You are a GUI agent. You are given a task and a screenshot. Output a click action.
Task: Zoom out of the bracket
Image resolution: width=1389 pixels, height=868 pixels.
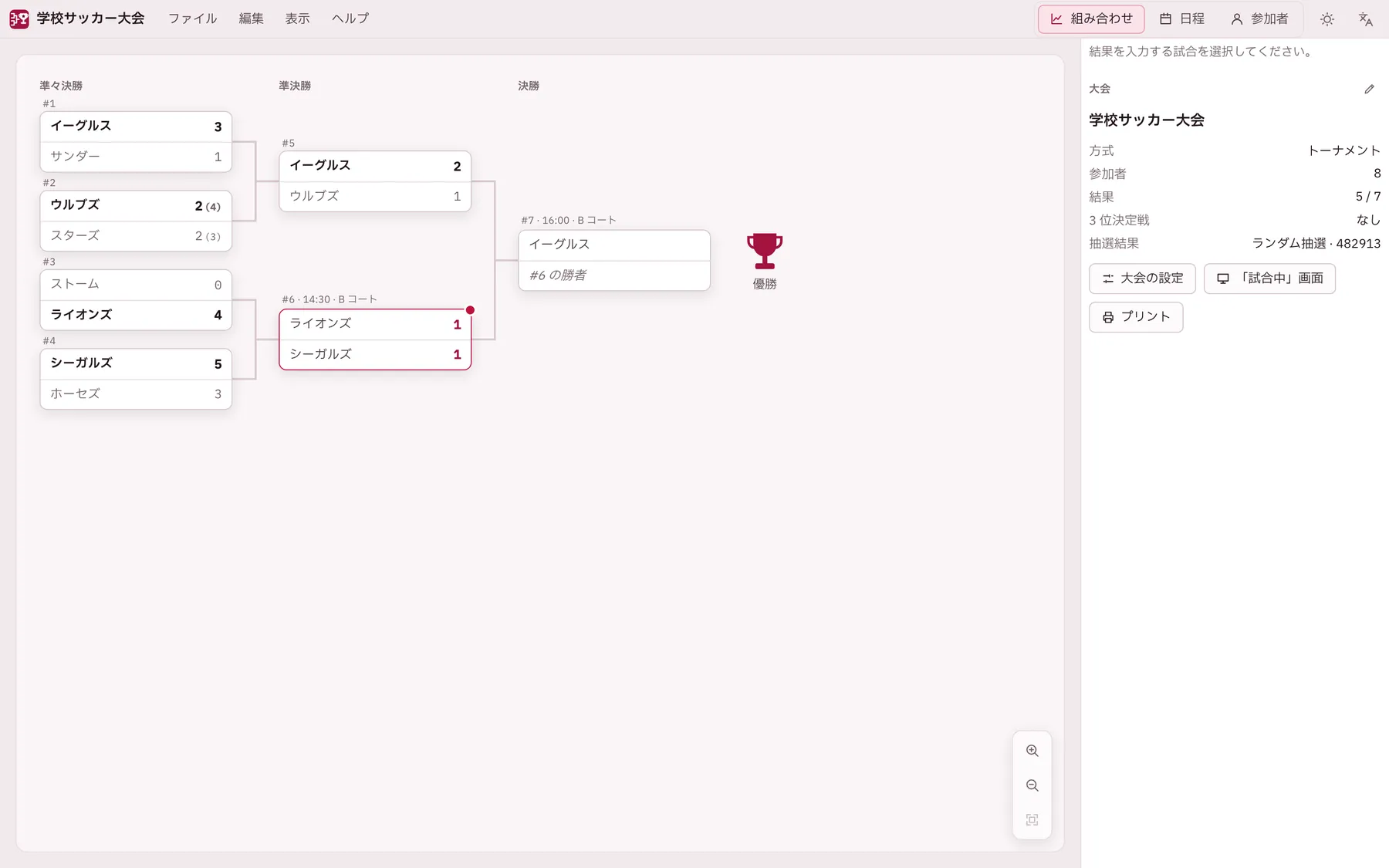click(x=1032, y=785)
